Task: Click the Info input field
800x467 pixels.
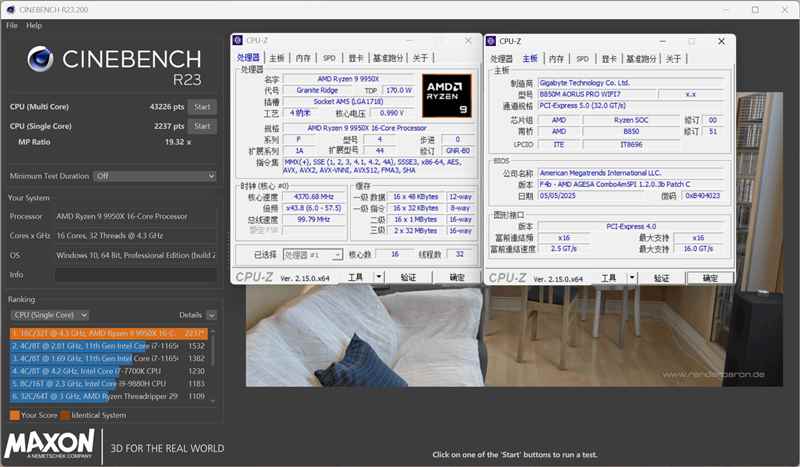Action: 136,275
